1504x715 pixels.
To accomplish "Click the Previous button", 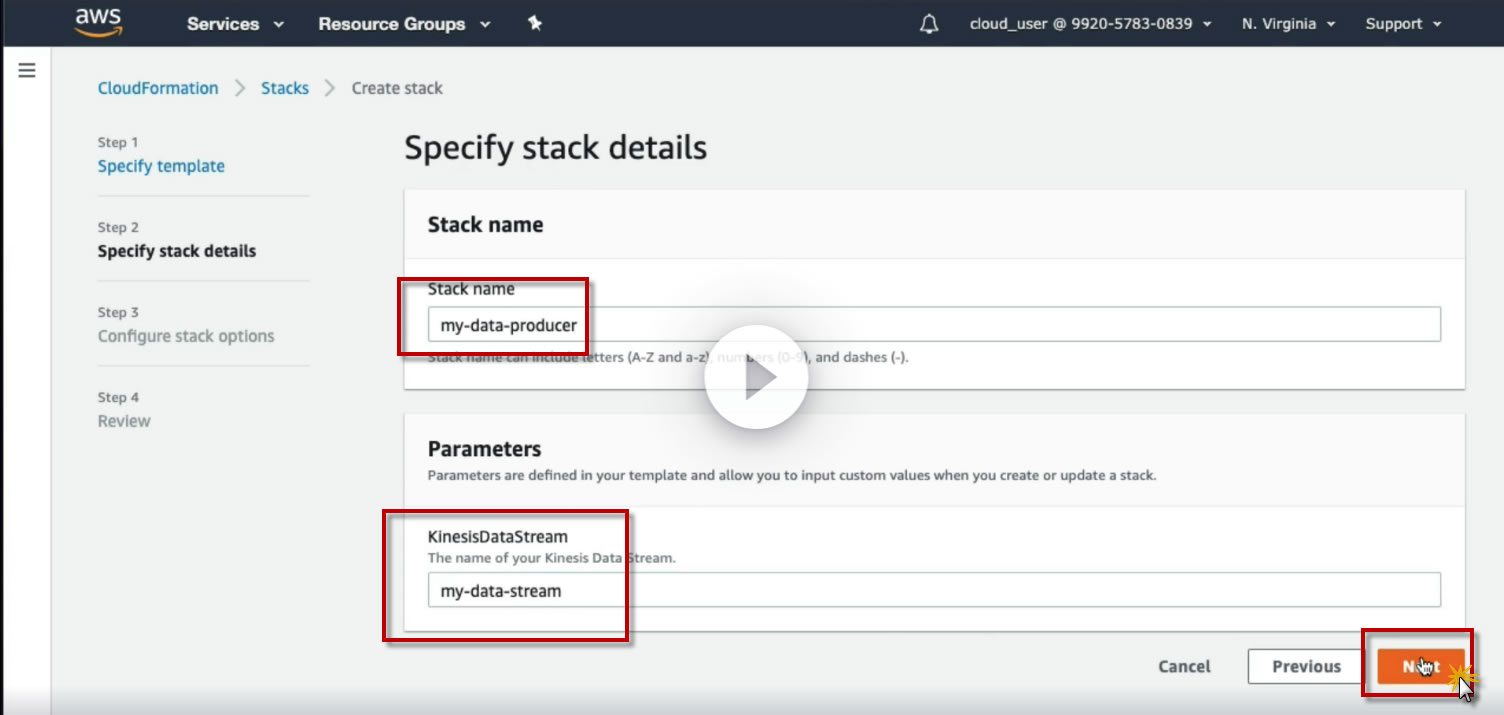I will pos(1306,667).
